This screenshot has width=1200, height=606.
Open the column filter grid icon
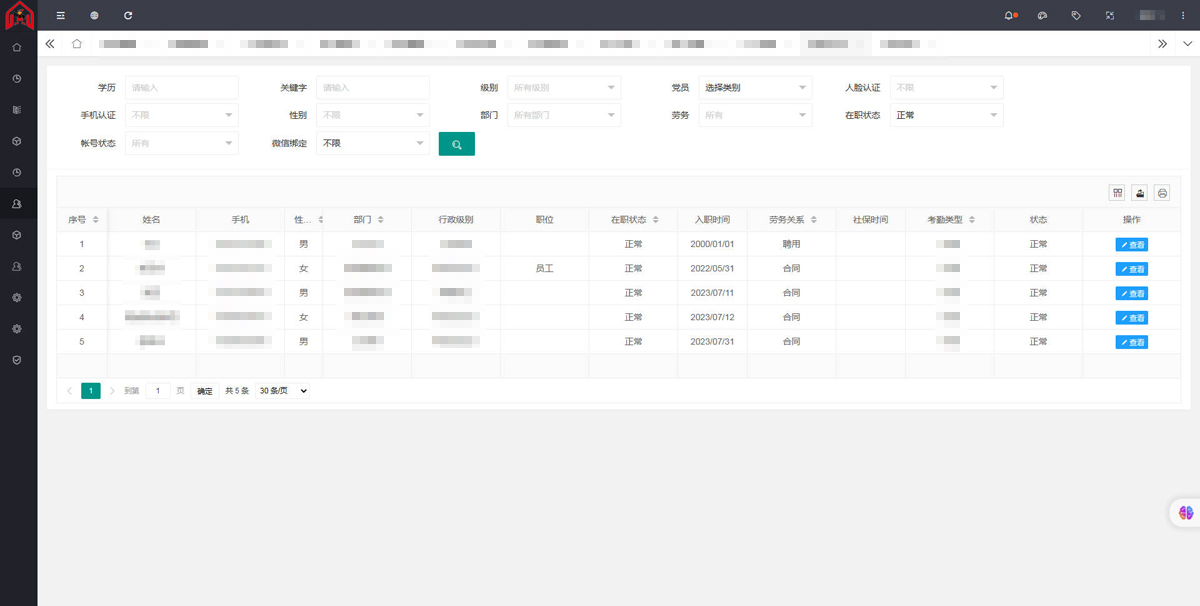(x=1117, y=193)
